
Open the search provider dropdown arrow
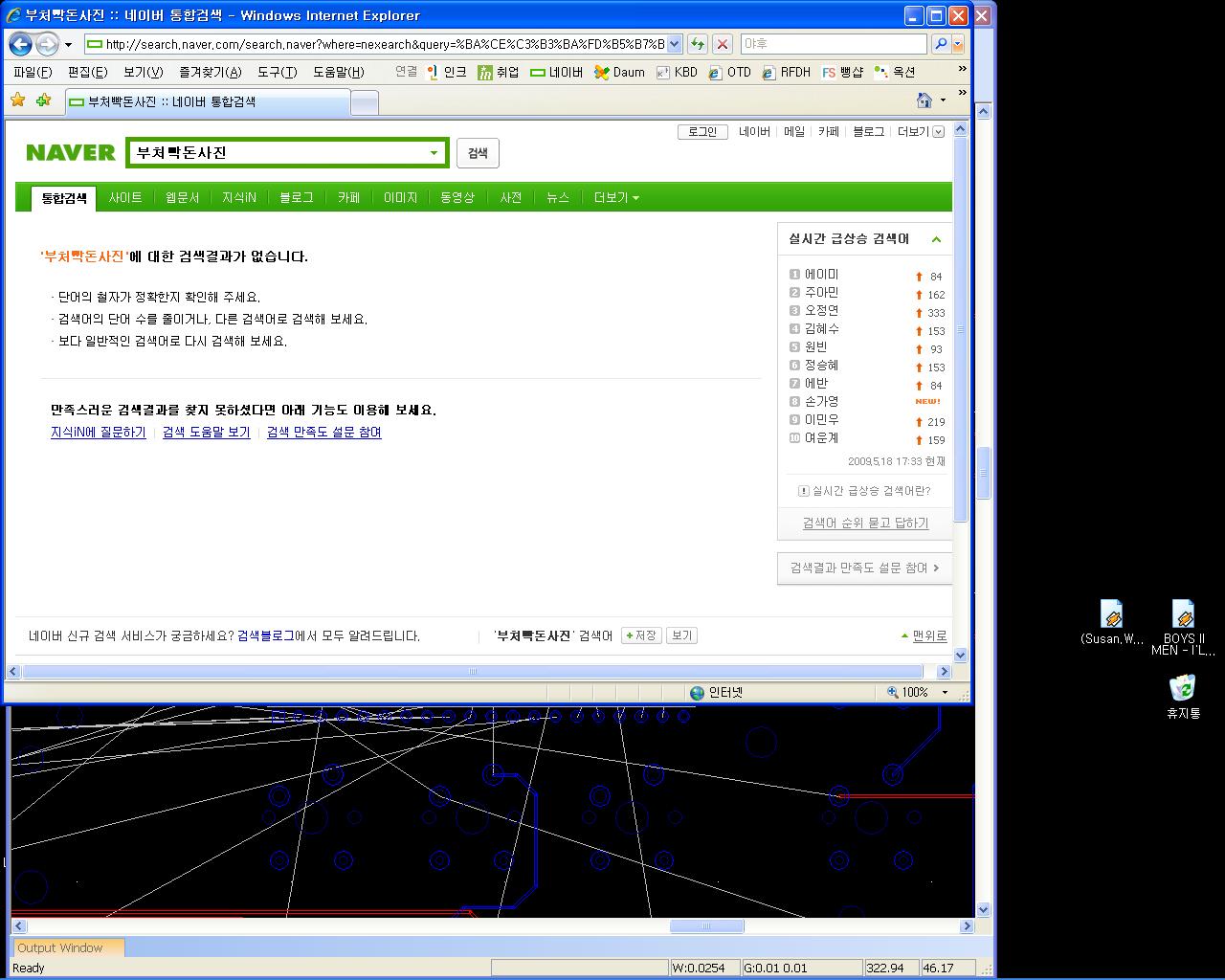[x=958, y=44]
